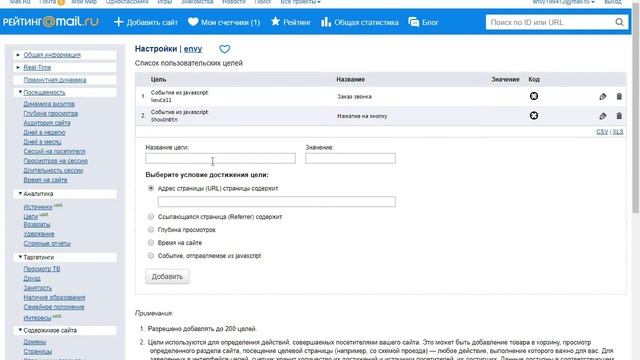Click the heart favorite icon next to envy
The width and height of the screenshot is (640, 360).
(224, 49)
